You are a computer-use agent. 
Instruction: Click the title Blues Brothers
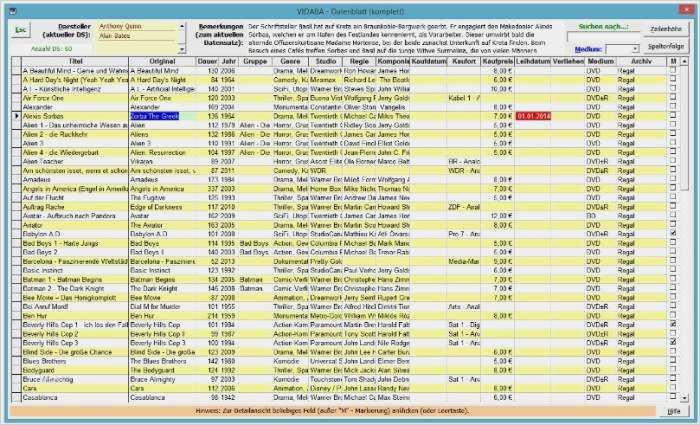pos(44,361)
